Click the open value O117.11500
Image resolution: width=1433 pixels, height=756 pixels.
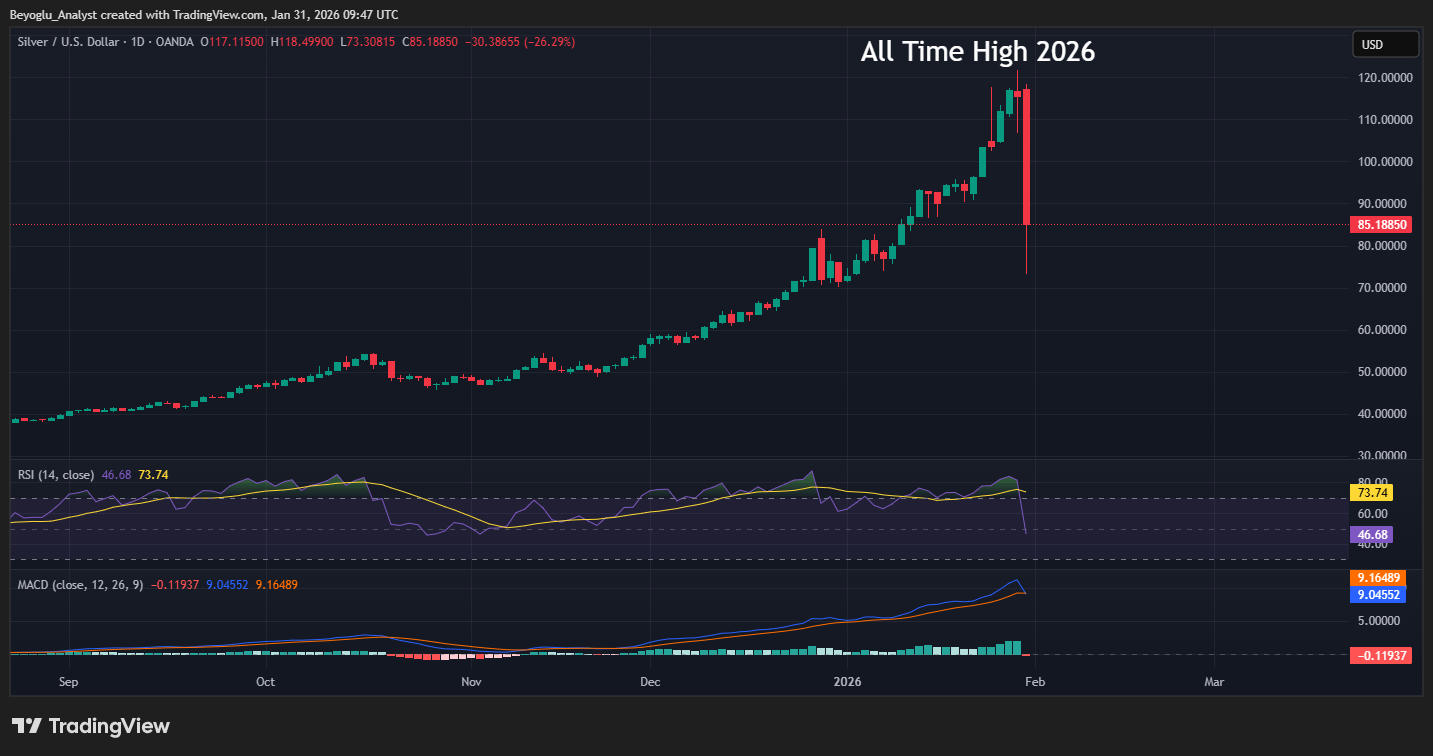coord(232,42)
